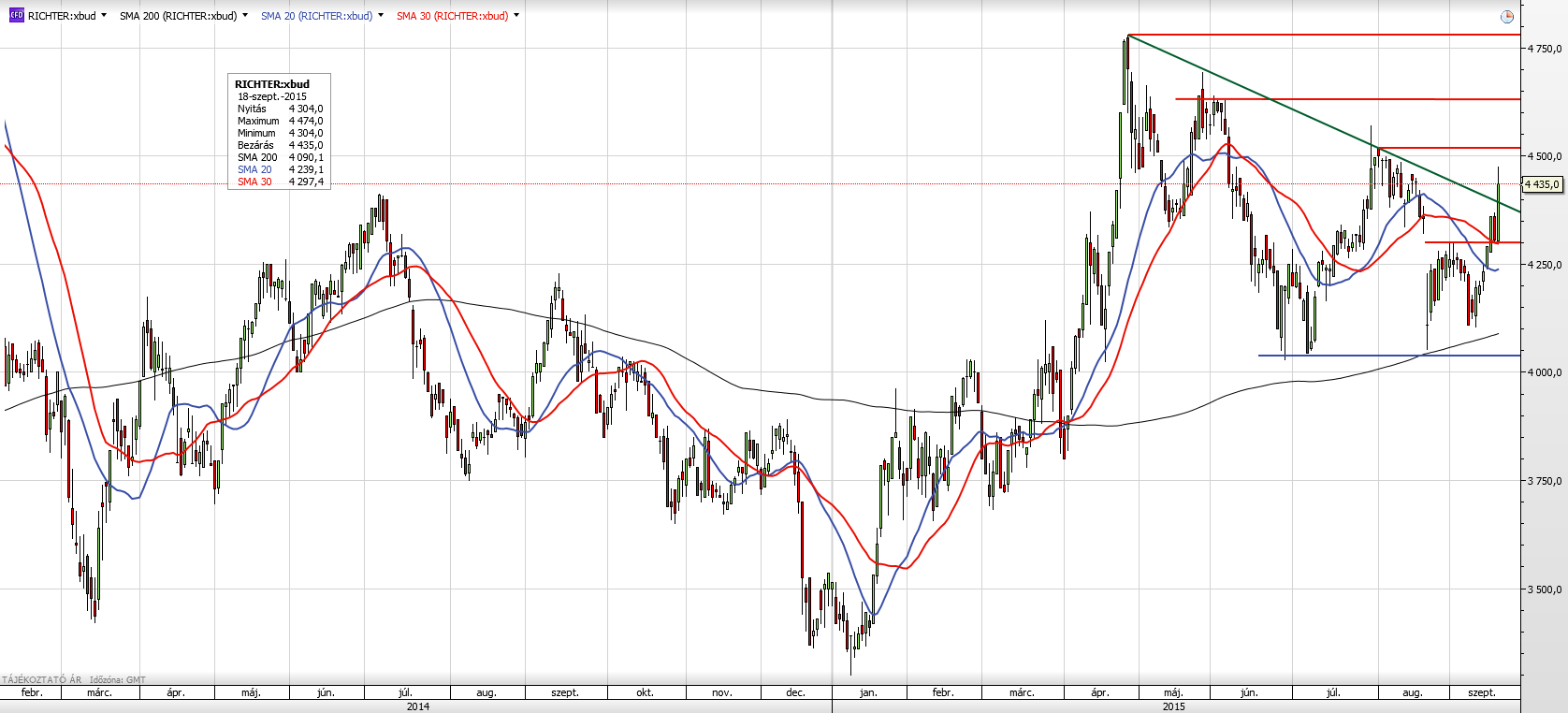Expand the red SMA 30 (RICHTER:xbud) menu
Viewport: 1568px width, 713px height.
[x=515, y=15]
